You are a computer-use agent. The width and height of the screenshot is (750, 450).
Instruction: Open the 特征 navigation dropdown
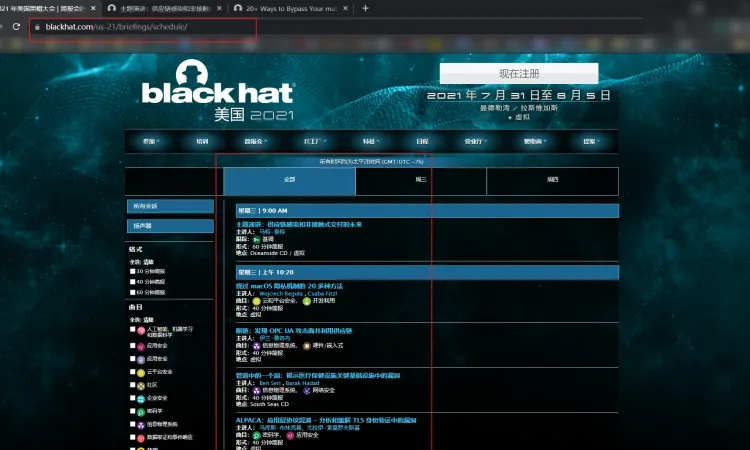[x=371, y=142]
